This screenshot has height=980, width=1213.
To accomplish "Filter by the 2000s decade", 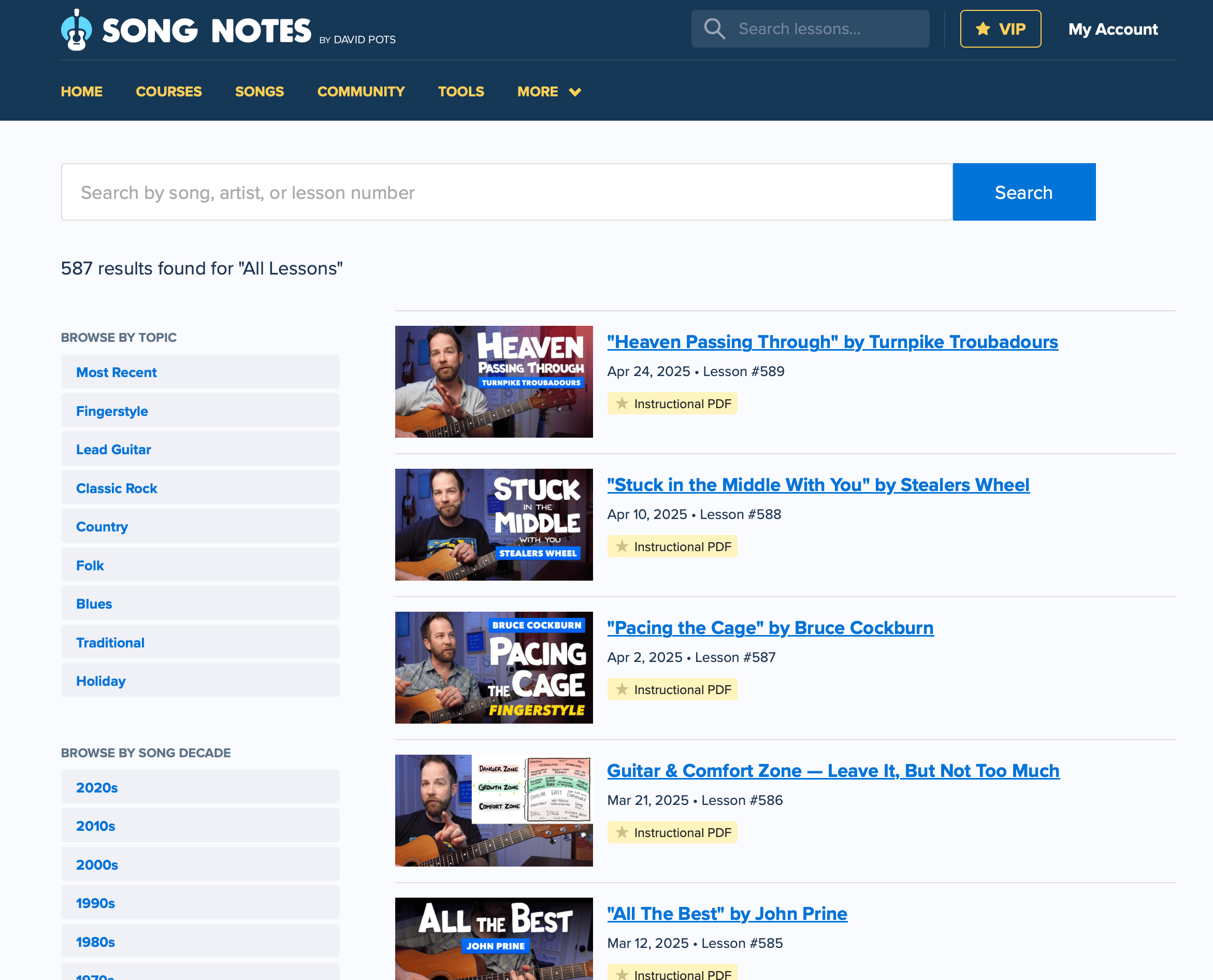I will point(200,864).
